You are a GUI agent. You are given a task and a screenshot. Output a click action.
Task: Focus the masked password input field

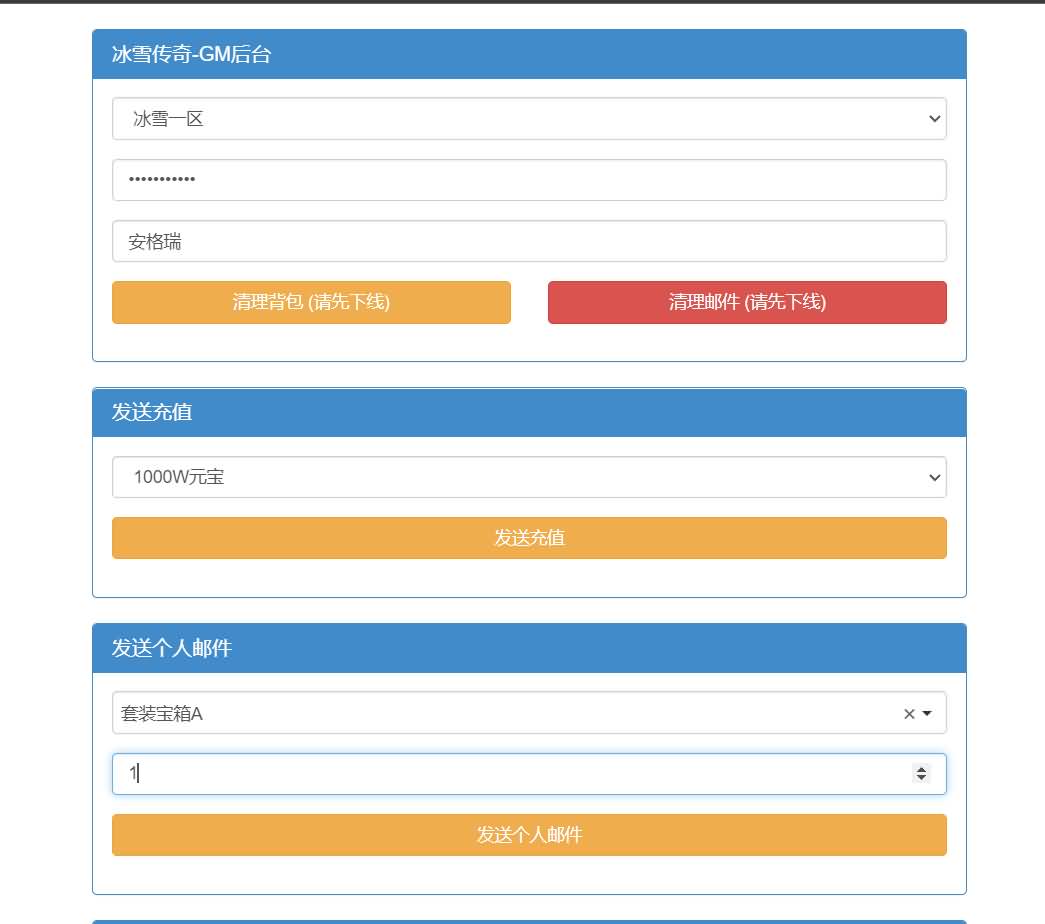tap(528, 180)
